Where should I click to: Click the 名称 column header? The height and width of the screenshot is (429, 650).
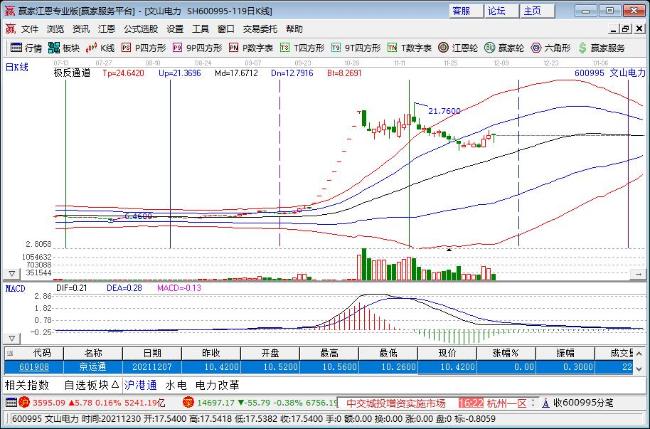click(93, 353)
